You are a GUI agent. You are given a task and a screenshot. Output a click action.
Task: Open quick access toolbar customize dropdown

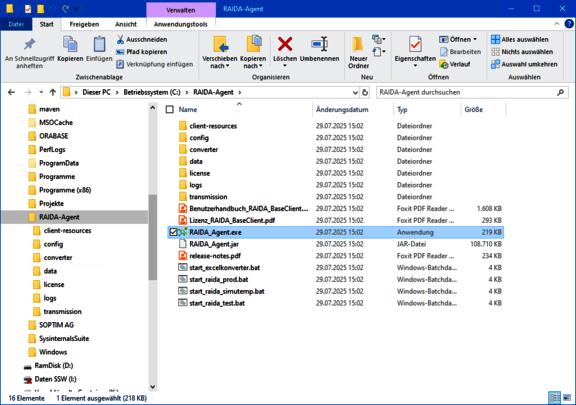(x=76, y=9)
